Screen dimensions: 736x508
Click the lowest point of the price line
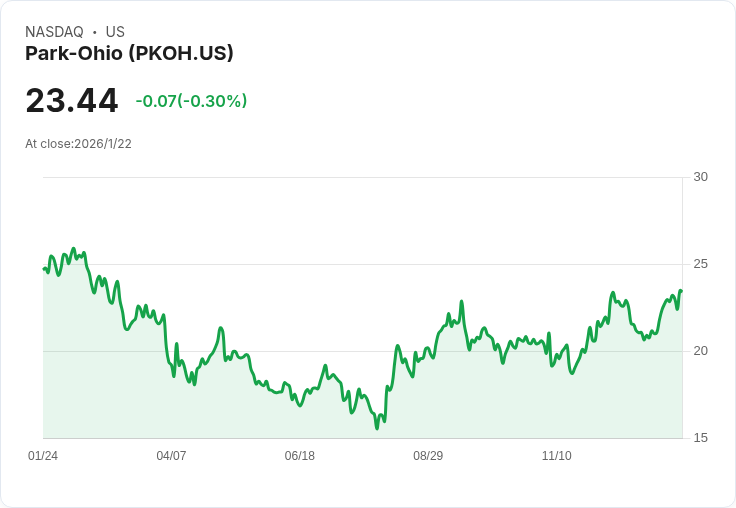tap(377, 428)
